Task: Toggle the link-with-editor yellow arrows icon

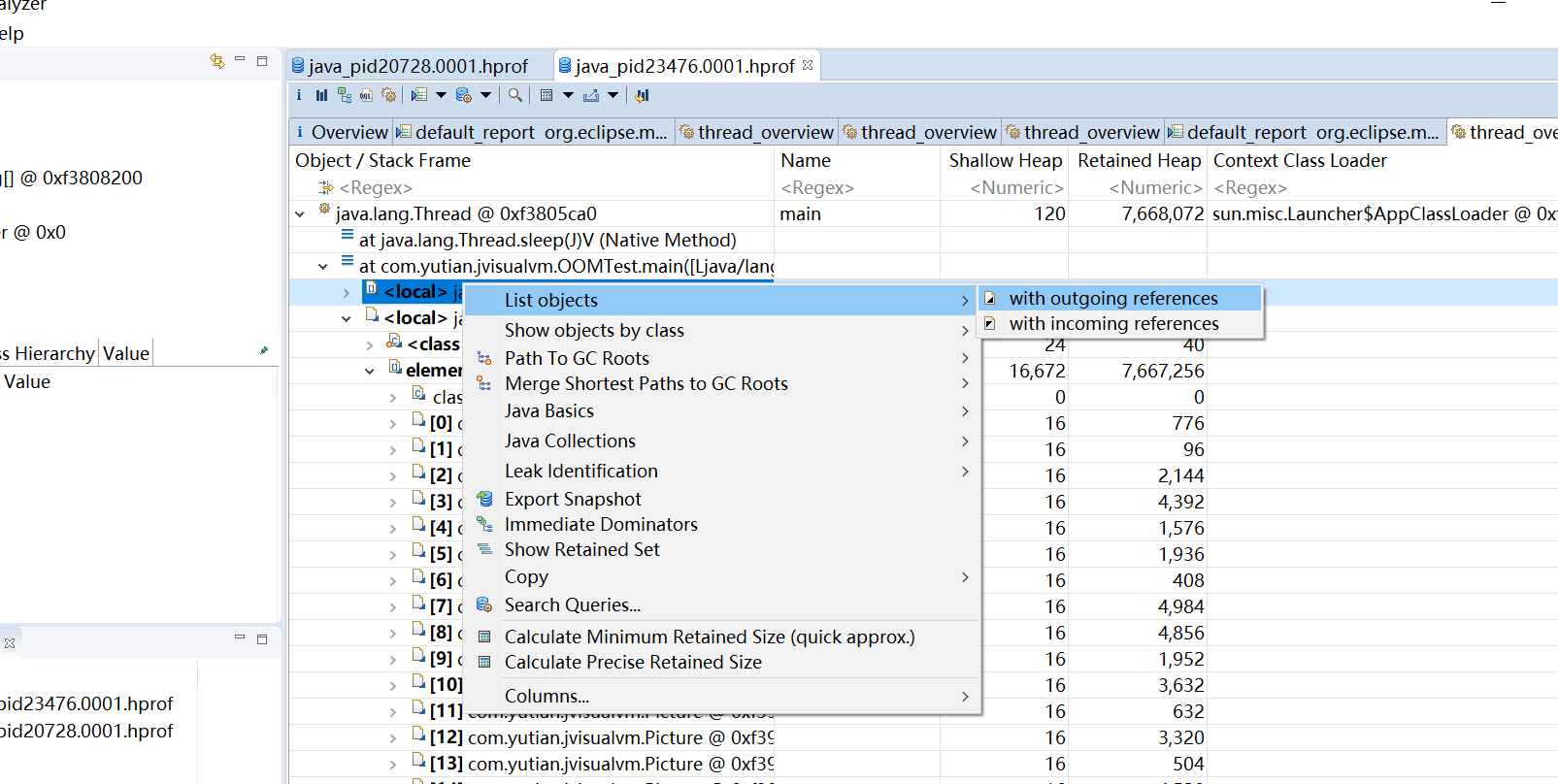Action: click(x=216, y=61)
